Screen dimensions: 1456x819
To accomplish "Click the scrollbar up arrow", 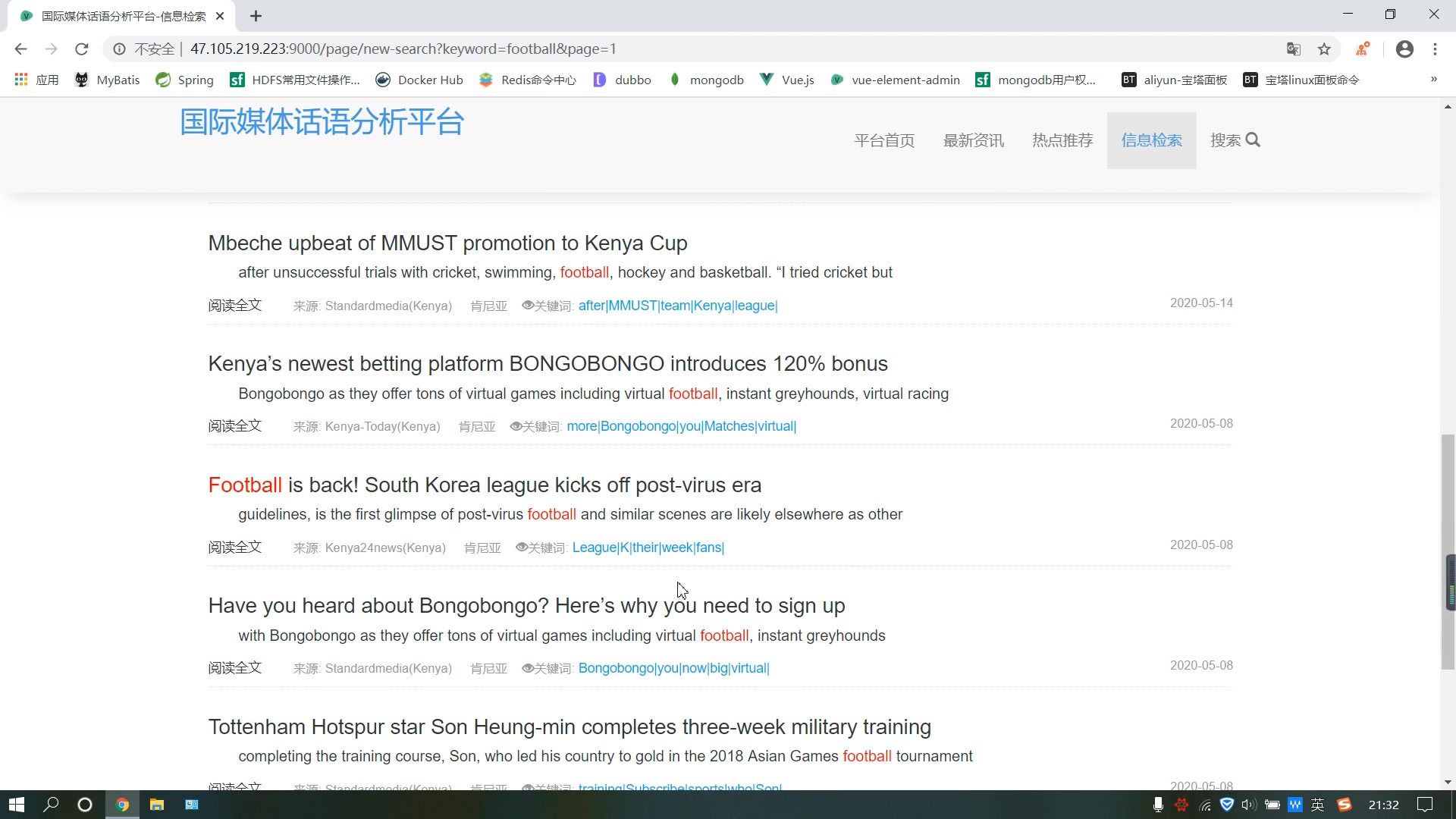I will coord(1448,107).
